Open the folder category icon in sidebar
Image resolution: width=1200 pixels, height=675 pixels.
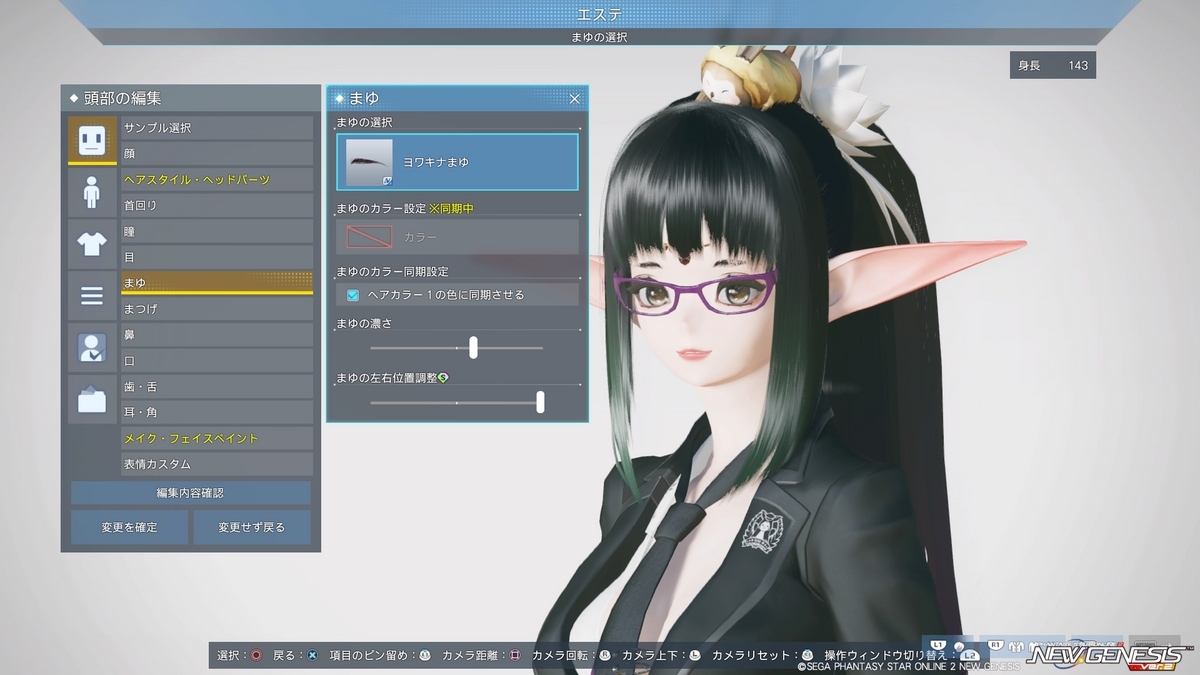coord(92,399)
